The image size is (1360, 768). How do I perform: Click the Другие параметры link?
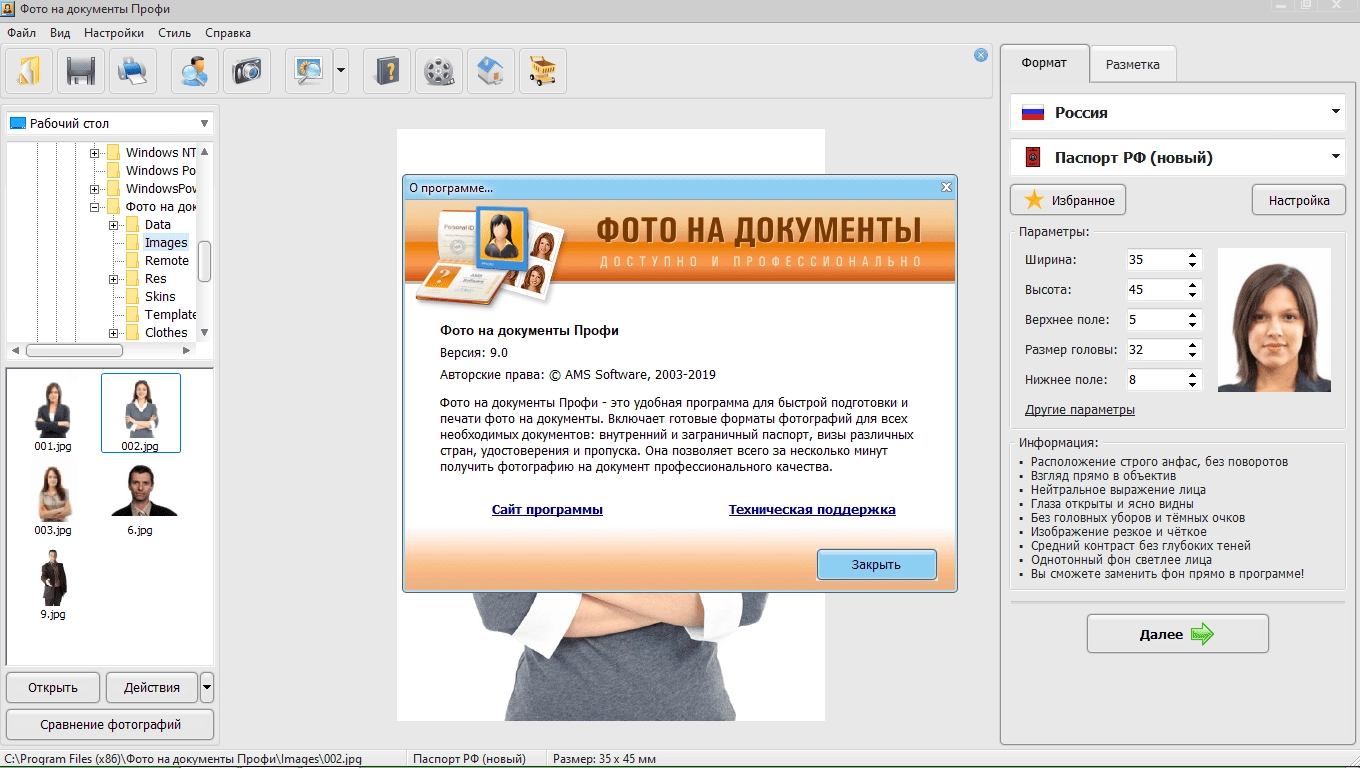click(x=1080, y=410)
